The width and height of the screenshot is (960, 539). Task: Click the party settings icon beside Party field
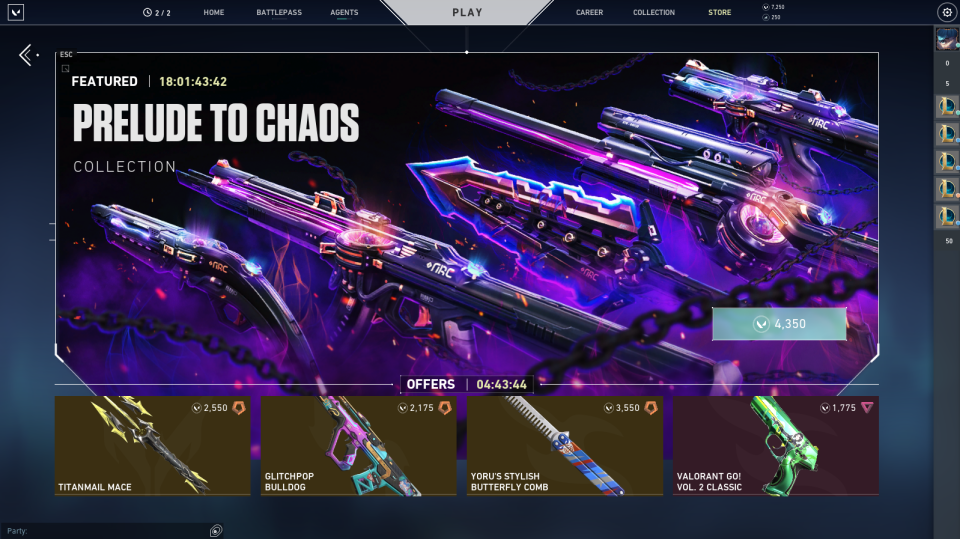[216, 530]
